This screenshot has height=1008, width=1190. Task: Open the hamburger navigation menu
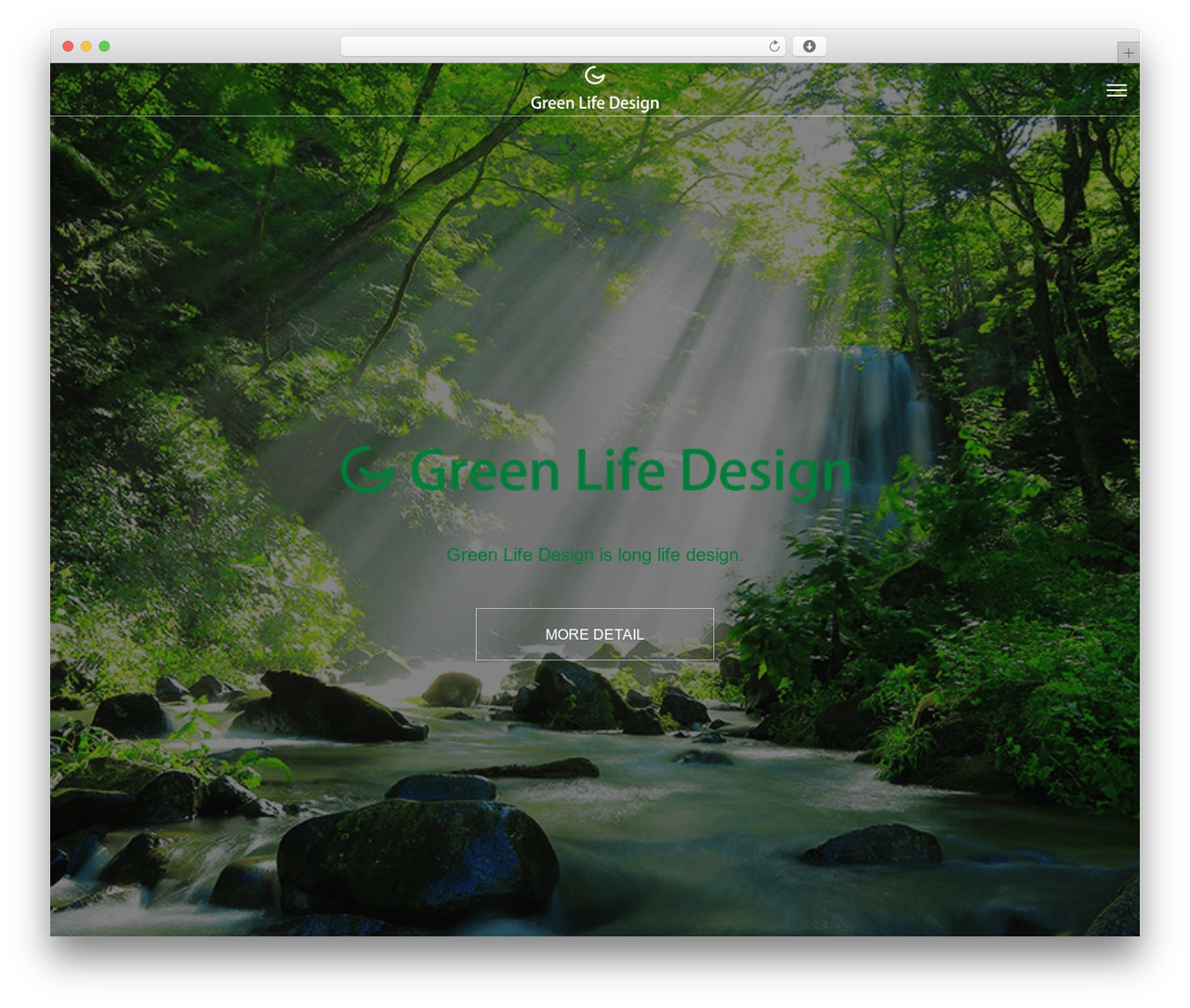[1117, 90]
